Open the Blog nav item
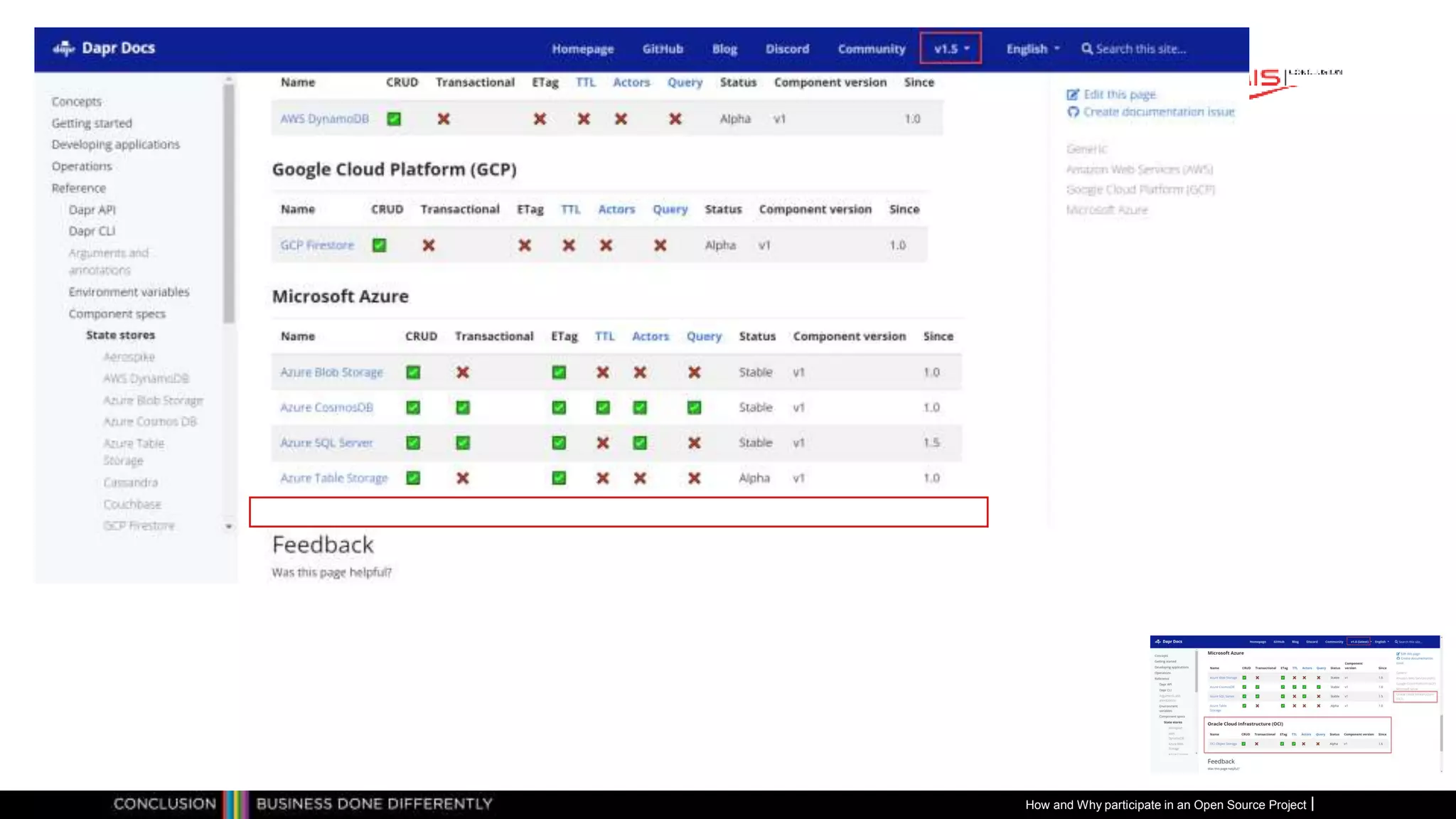Image resolution: width=1456 pixels, height=819 pixels. click(724, 49)
